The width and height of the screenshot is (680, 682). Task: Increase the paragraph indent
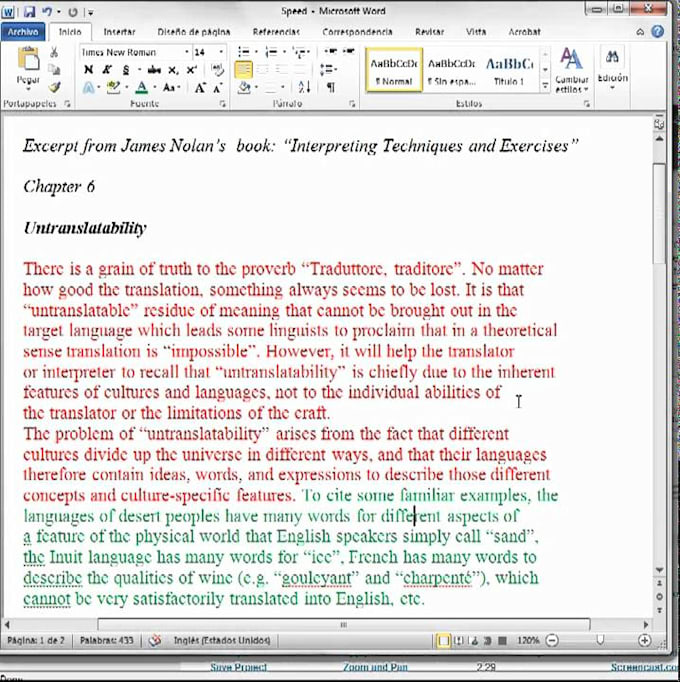pyautogui.click(x=348, y=52)
